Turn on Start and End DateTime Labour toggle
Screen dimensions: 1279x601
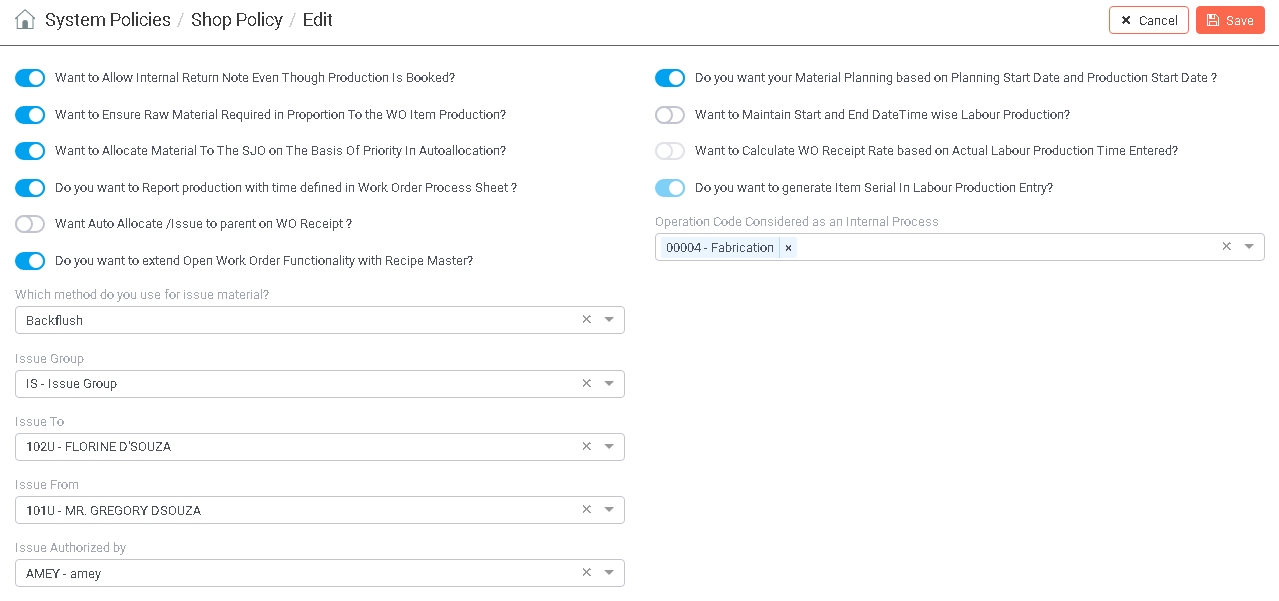670,115
